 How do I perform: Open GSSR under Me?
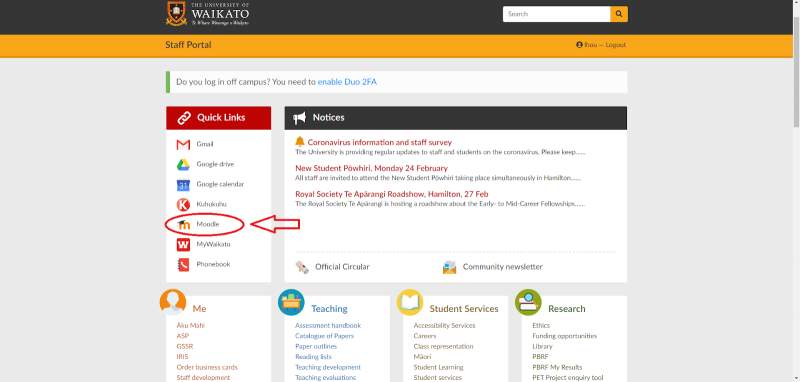(x=185, y=346)
